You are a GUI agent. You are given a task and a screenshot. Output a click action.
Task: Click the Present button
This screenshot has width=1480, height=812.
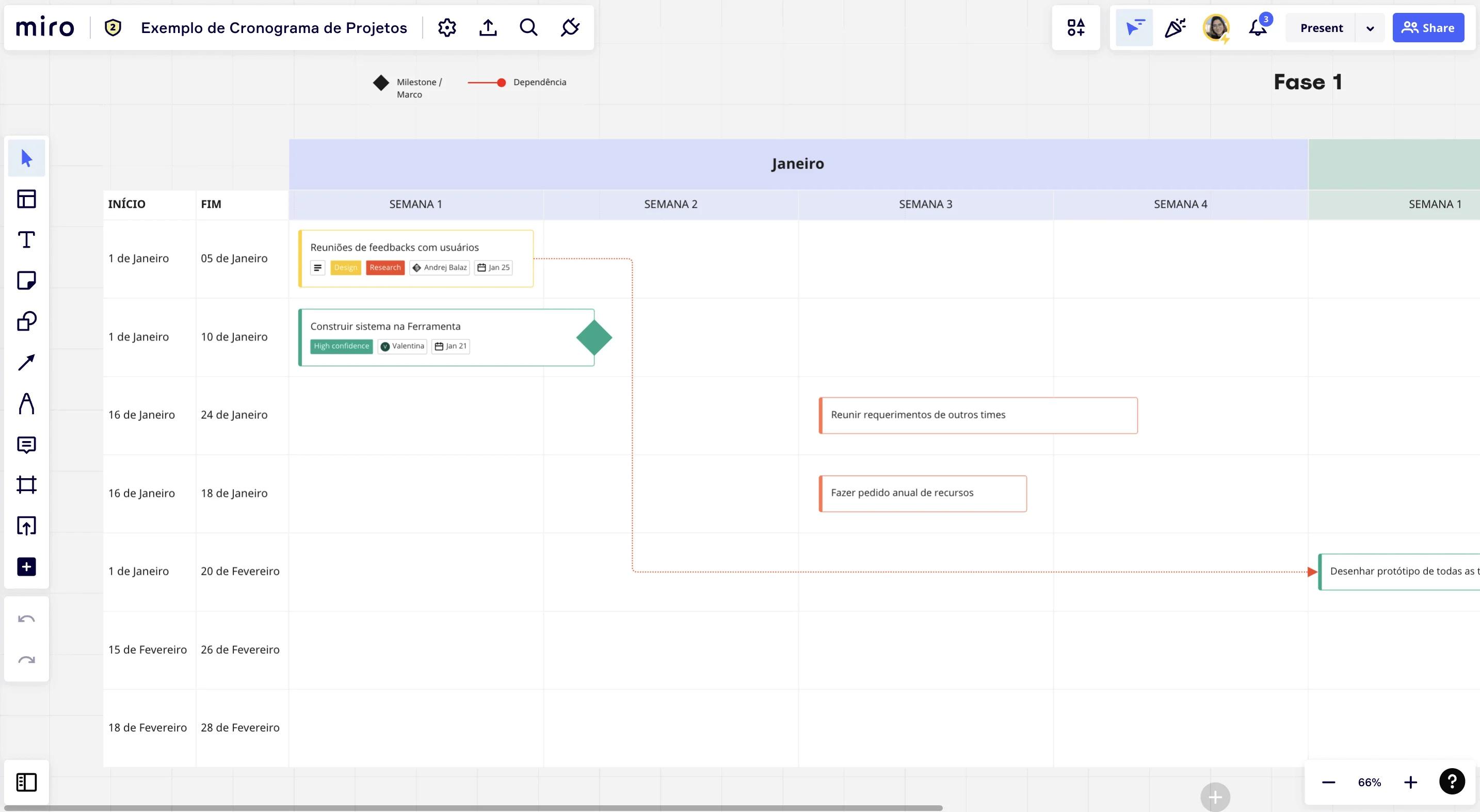tap(1321, 27)
